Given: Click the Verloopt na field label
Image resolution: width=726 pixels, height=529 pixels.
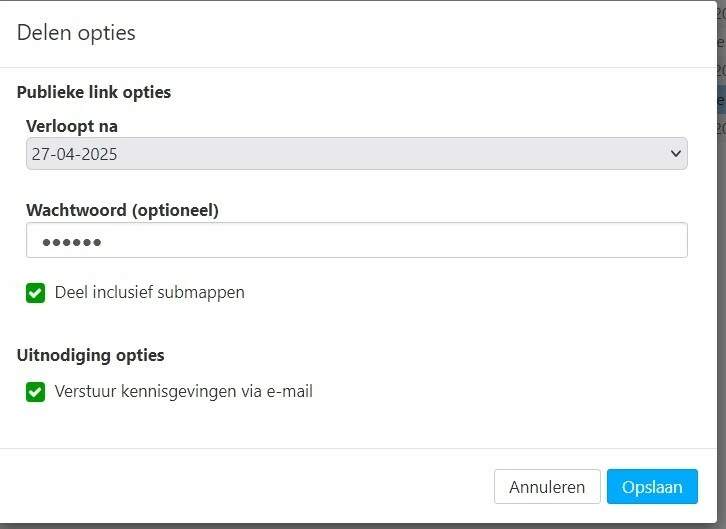Looking at the screenshot, I should [x=72, y=126].
